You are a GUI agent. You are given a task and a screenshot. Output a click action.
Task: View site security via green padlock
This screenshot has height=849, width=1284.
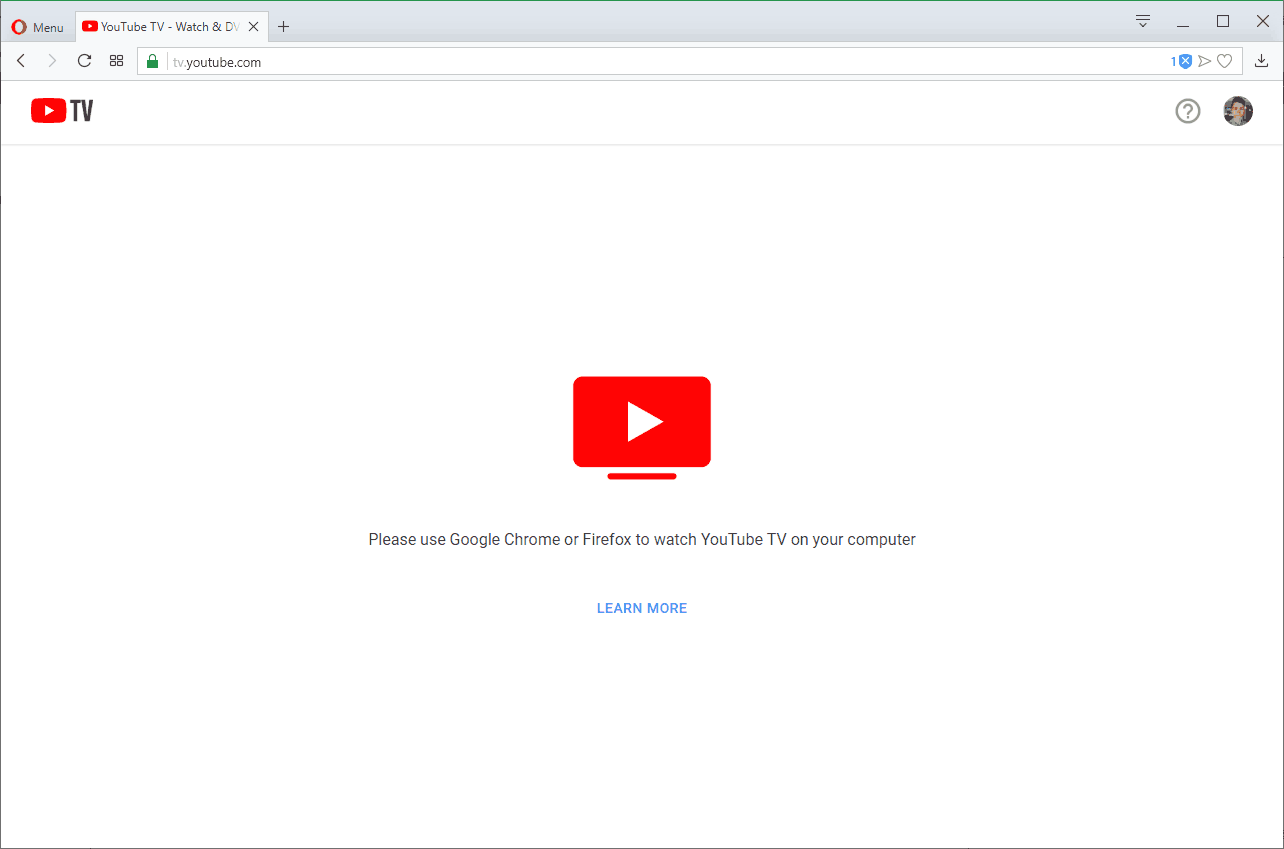(x=152, y=62)
